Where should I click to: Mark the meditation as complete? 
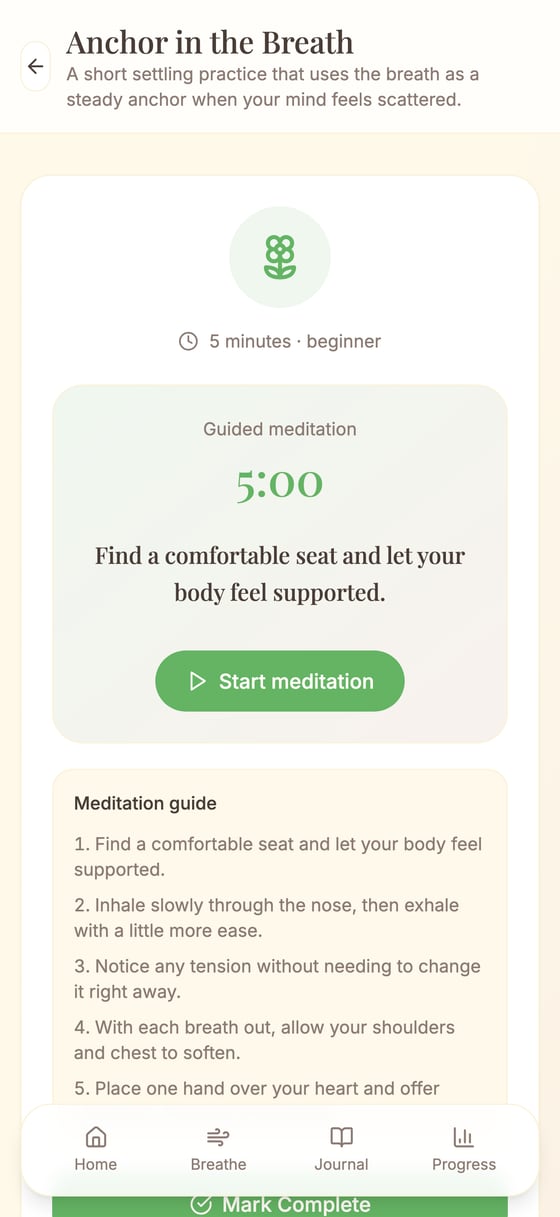click(280, 1204)
